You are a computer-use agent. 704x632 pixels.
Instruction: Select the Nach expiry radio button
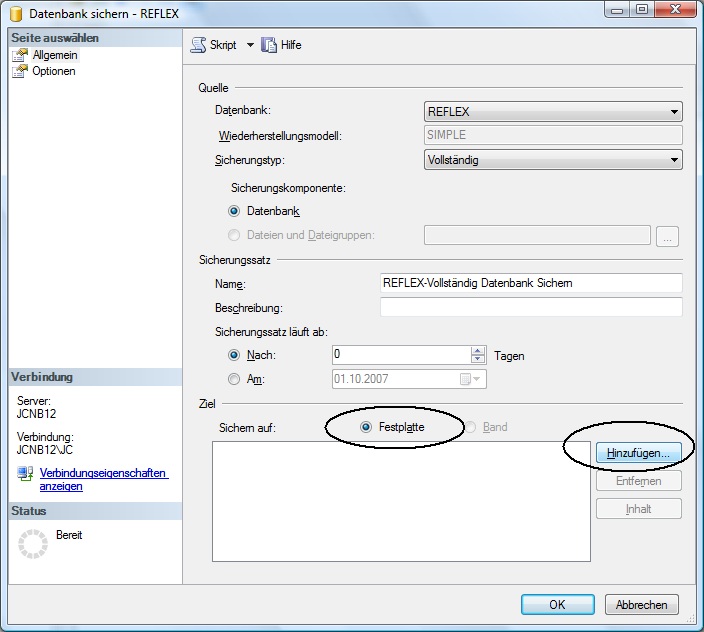(x=234, y=356)
